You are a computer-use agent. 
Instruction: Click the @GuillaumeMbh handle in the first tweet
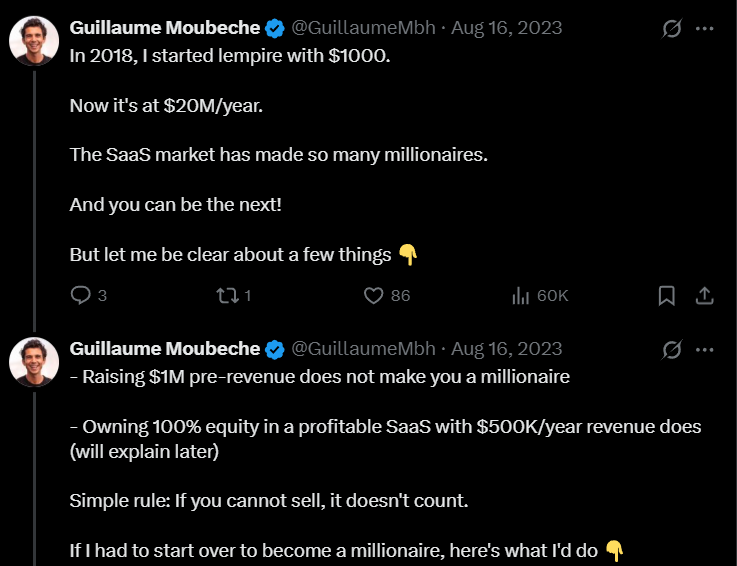click(x=363, y=27)
